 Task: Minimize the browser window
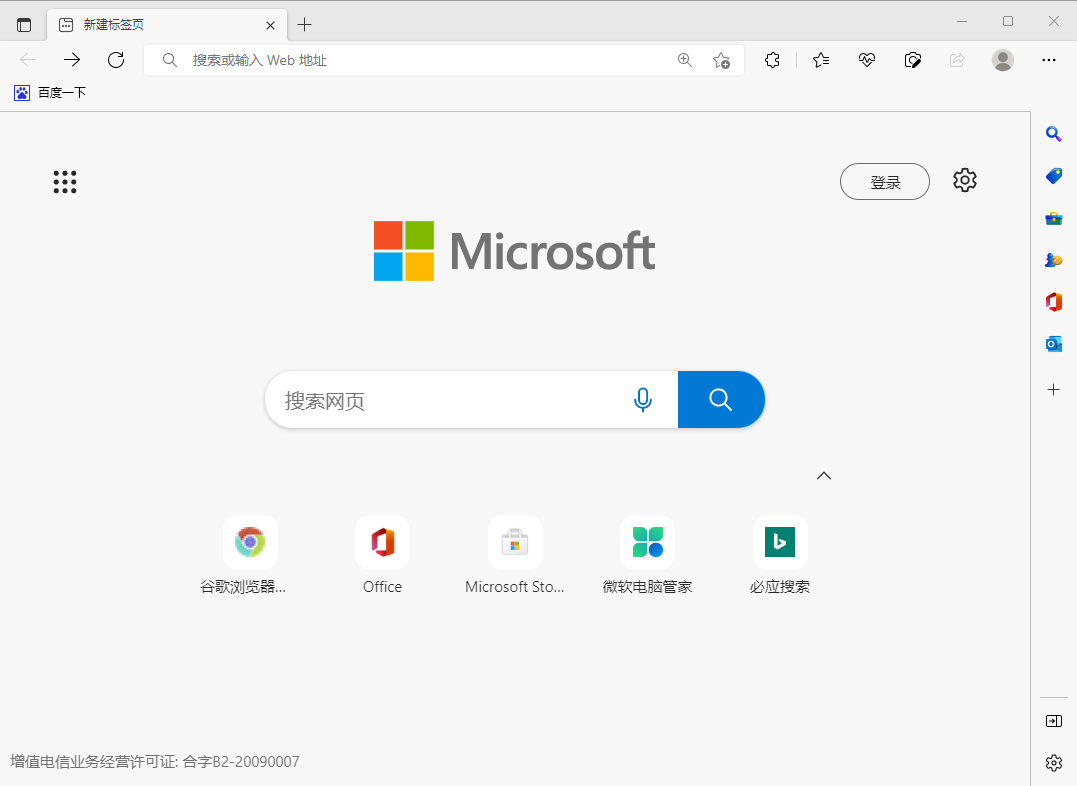(x=962, y=21)
